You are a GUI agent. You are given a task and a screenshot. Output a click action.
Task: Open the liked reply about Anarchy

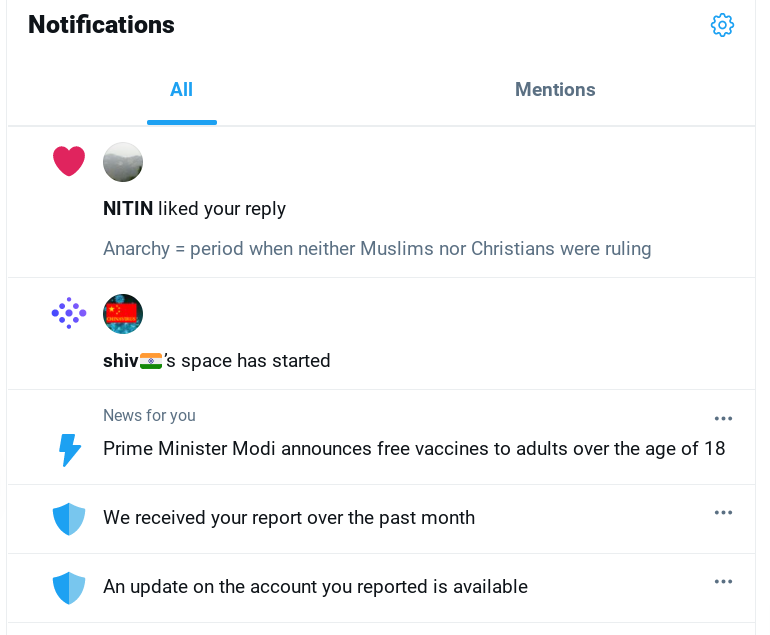[377, 248]
